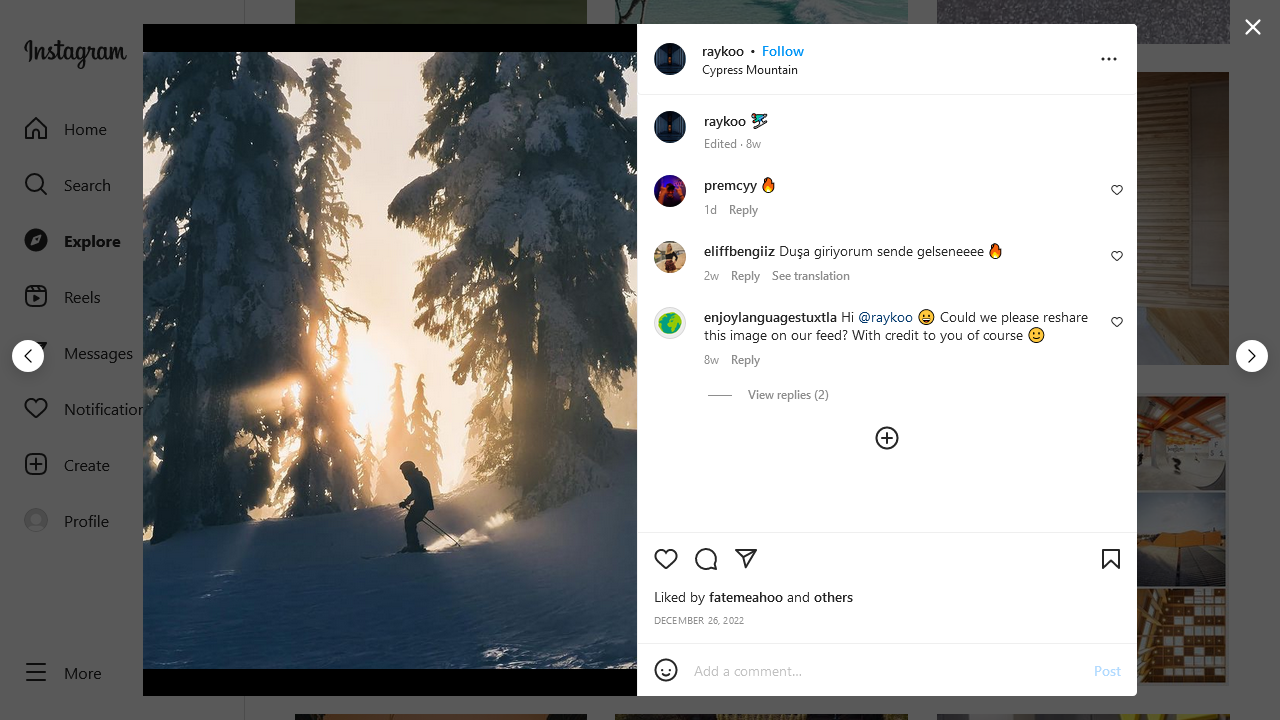This screenshot has width=1280, height=720.
Task: Follow raykoo
Action: click(783, 51)
